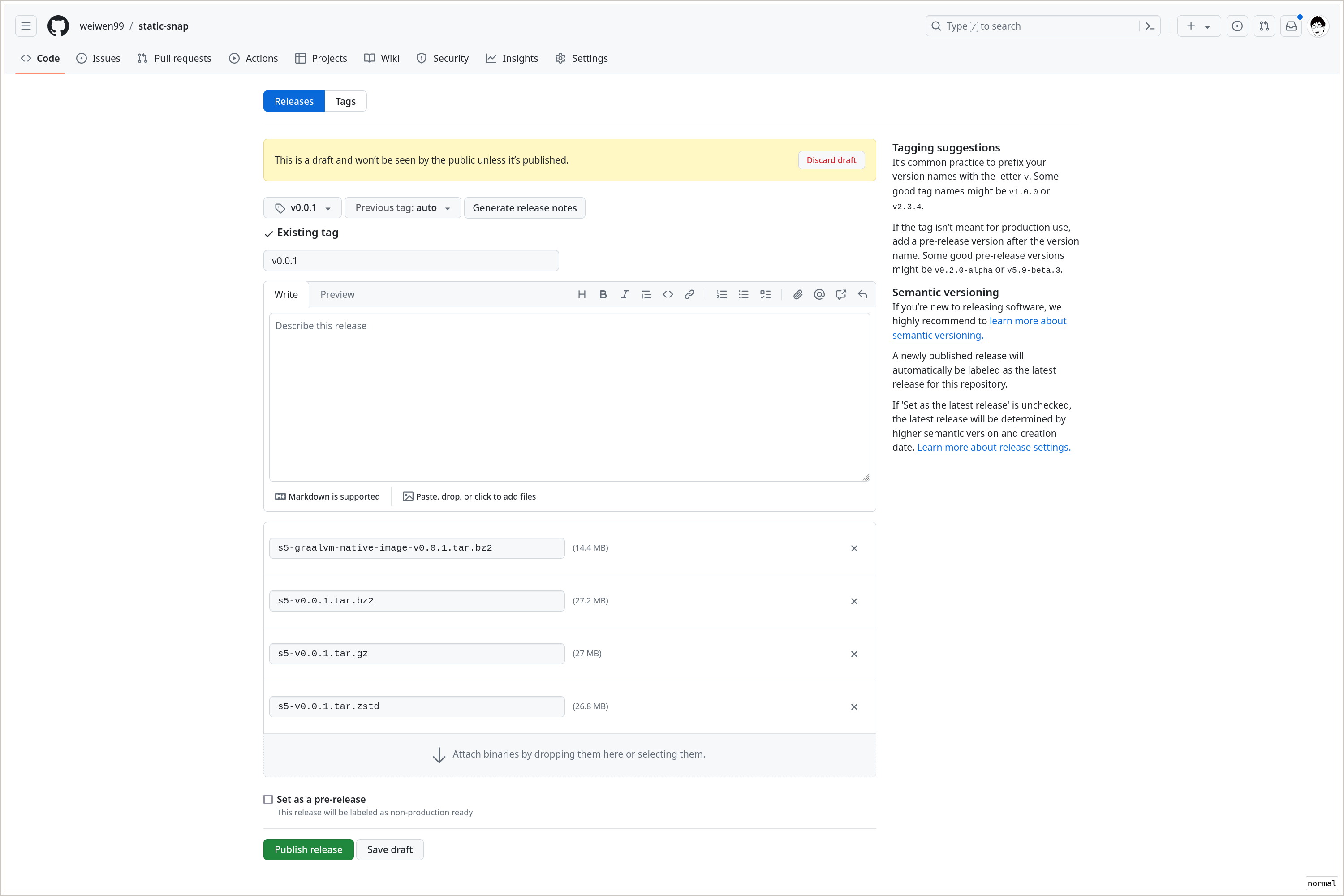Insert a numbered list

(722, 294)
